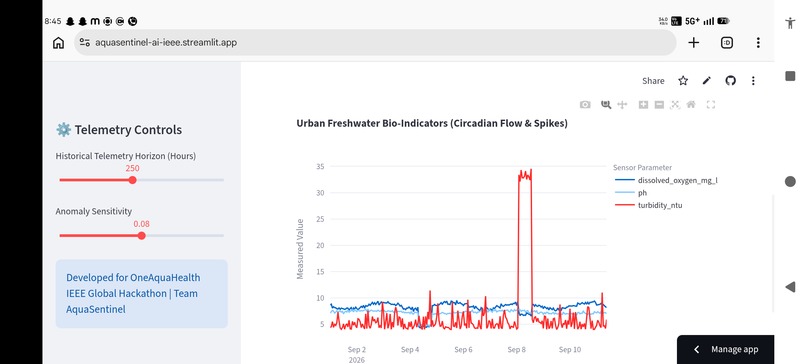Viewport: 806px width, 364px height.
Task: Edit the app with pencil icon
Action: (707, 81)
